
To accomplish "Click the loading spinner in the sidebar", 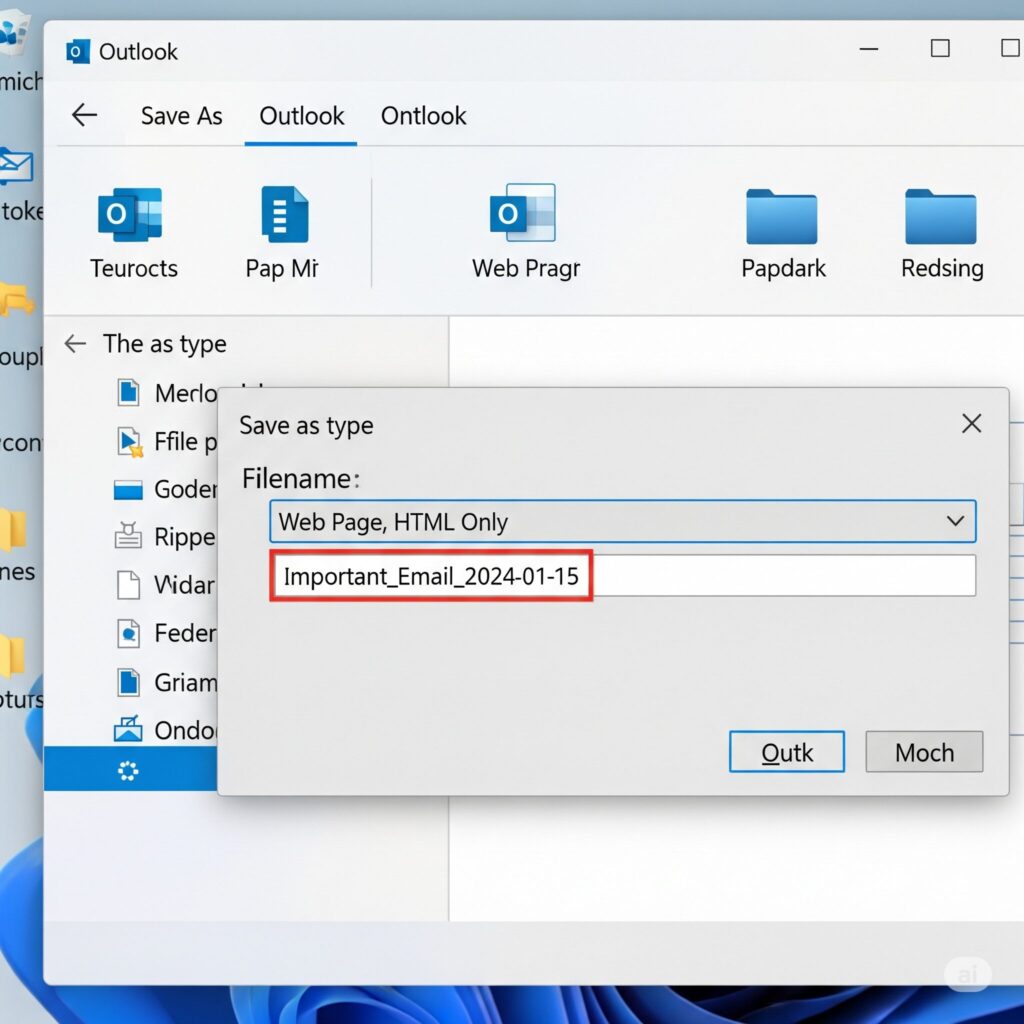I will [x=129, y=771].
